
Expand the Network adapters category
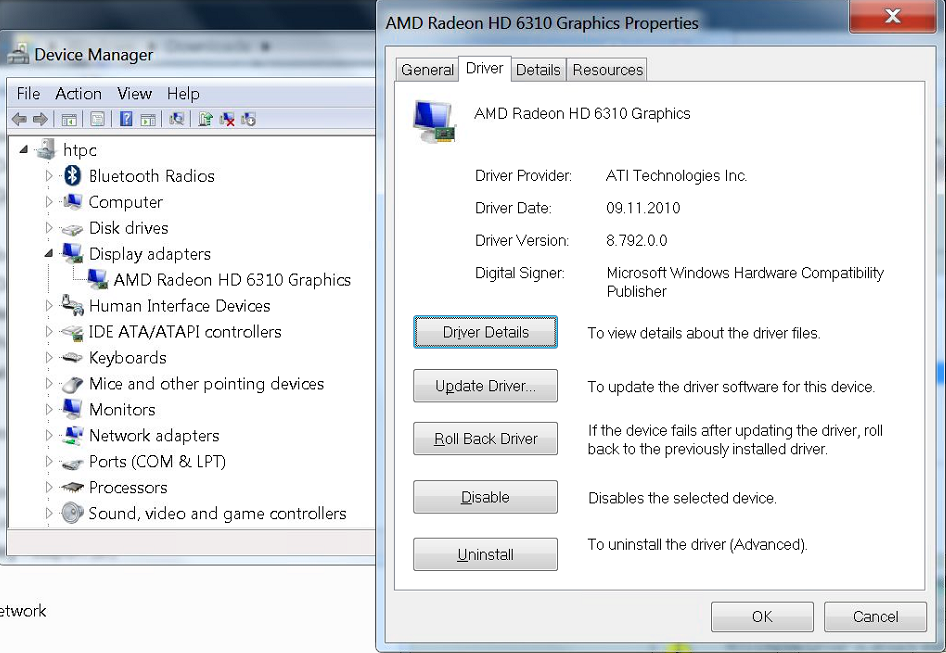point(49,435)
